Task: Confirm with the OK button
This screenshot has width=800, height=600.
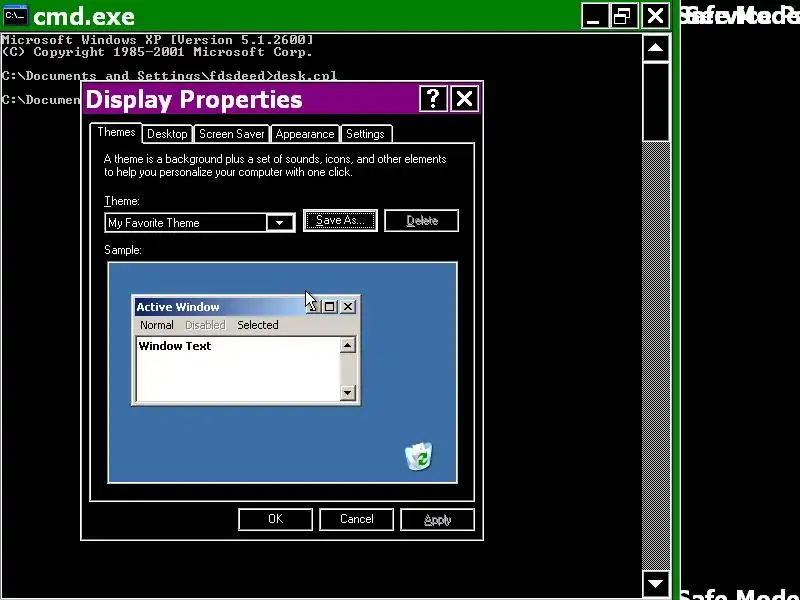Action: click(x=275, y=519)
